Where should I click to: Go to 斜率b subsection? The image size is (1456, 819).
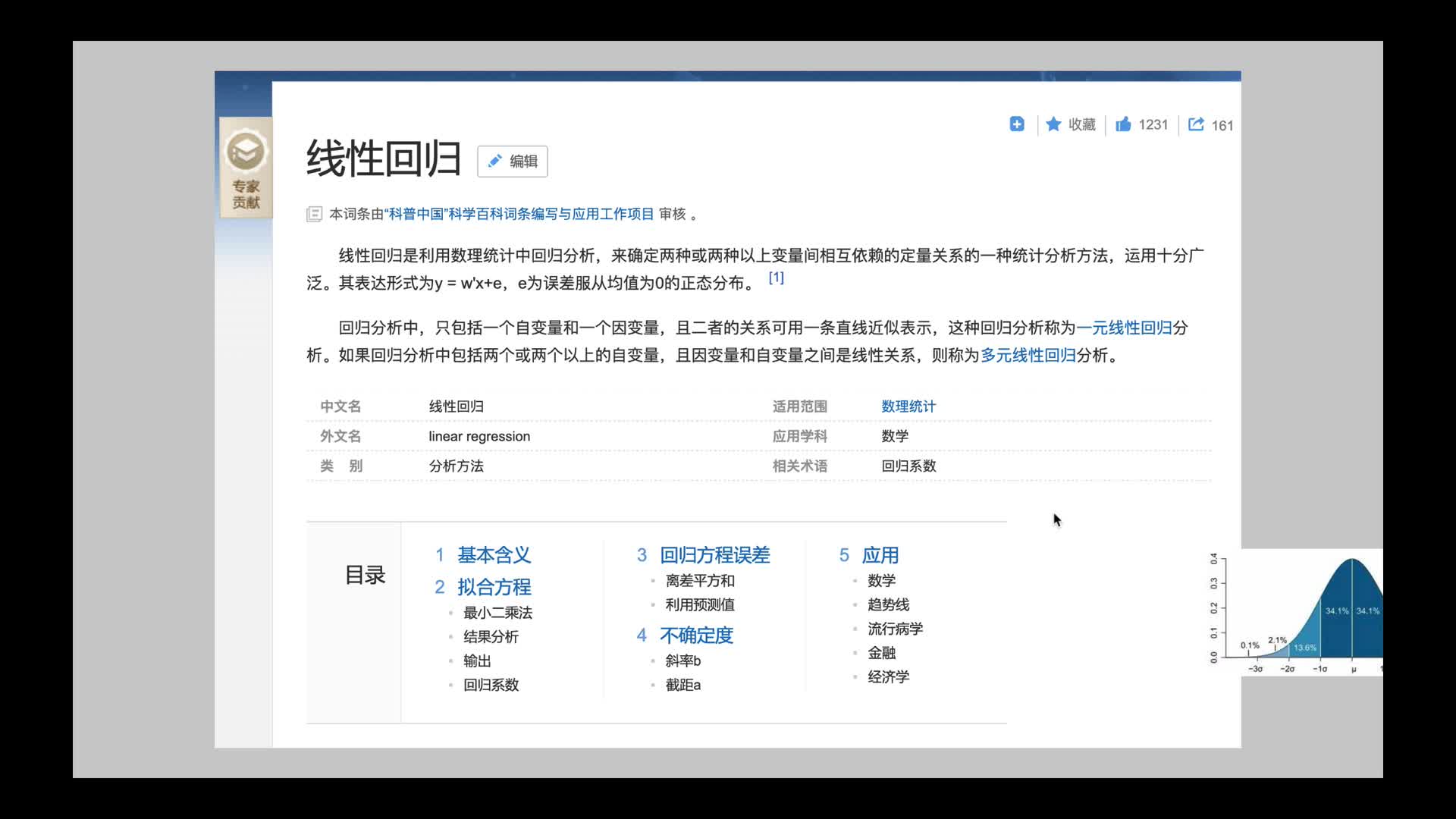point(683,661)
